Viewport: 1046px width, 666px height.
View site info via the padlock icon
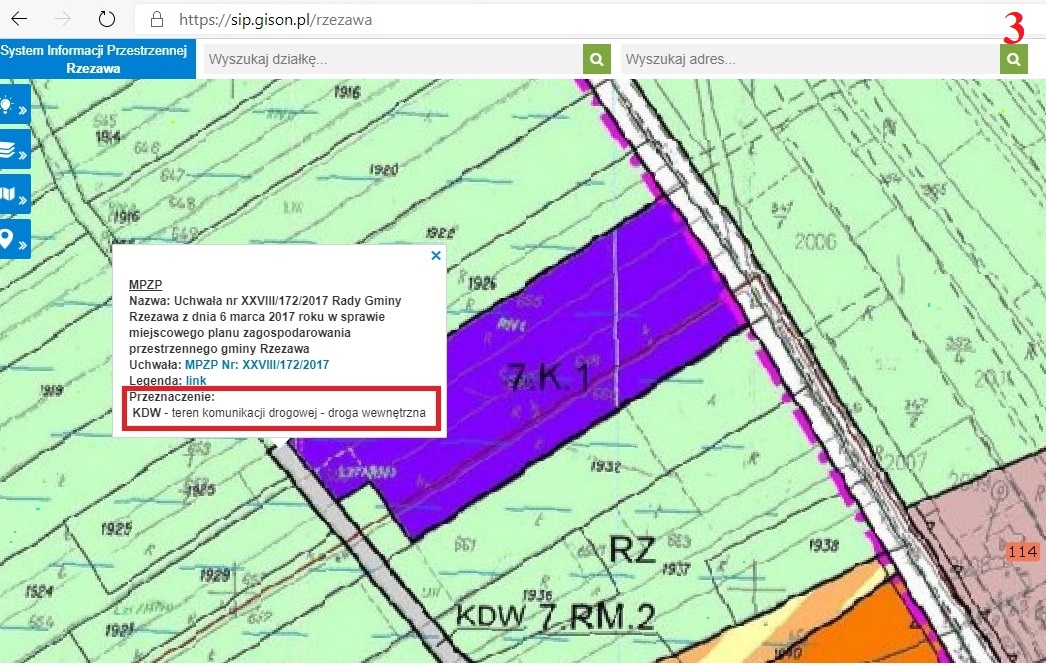pyautogui.click(x=157, y=19)
